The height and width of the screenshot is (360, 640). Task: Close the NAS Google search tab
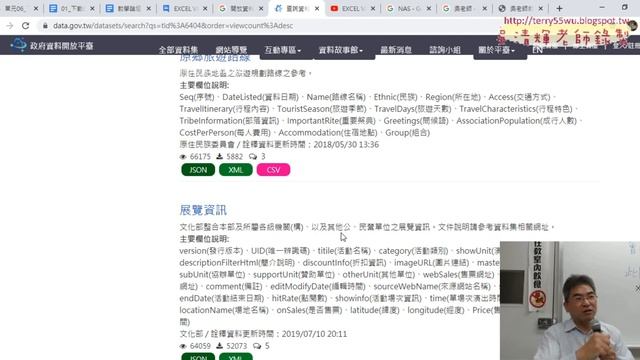coord(429,8)
